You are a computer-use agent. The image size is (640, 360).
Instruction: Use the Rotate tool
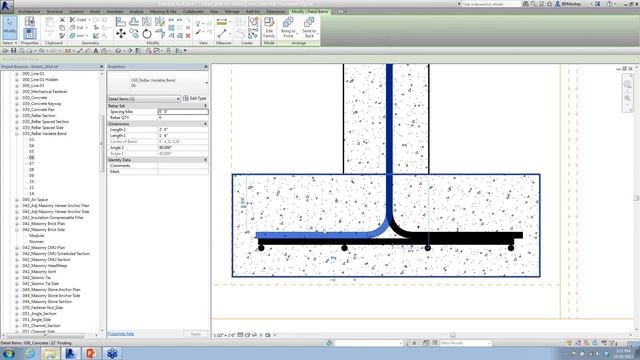(147, 34)
